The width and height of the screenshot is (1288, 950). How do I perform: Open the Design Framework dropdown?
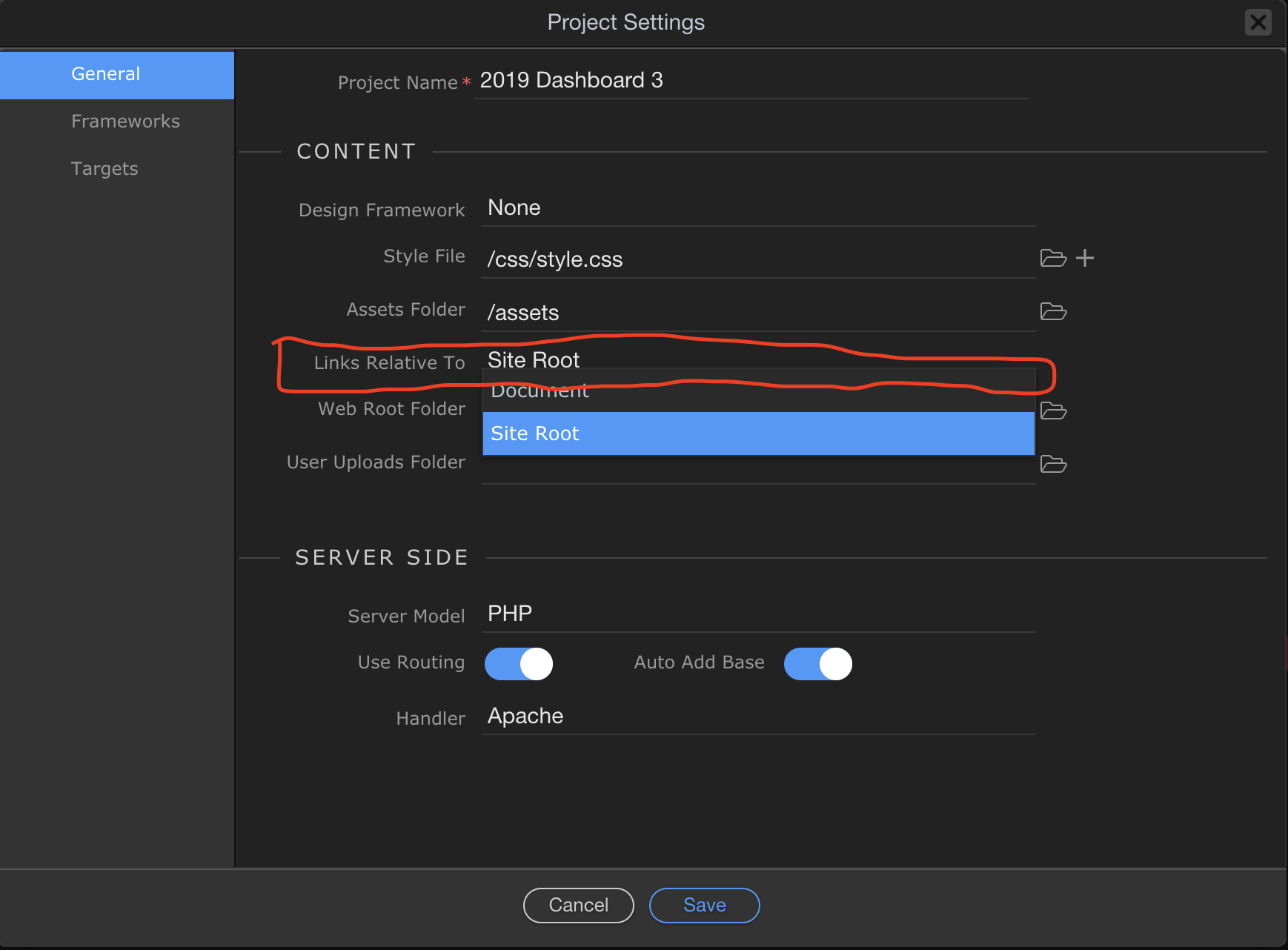point(757,208)
